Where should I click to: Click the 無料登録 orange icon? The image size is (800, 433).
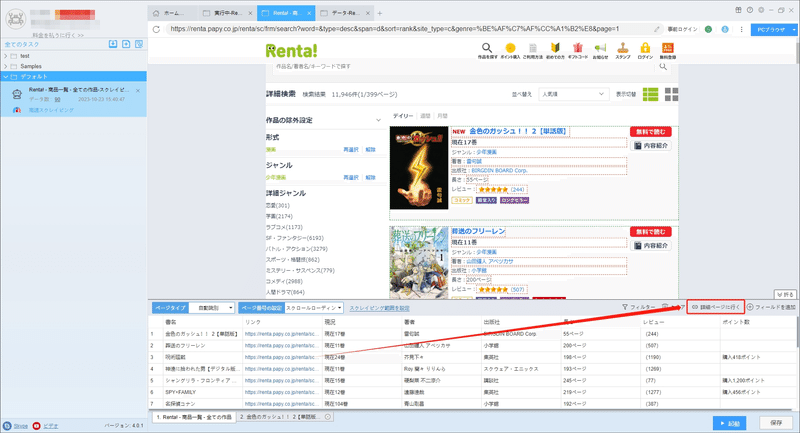pos(667,50)
